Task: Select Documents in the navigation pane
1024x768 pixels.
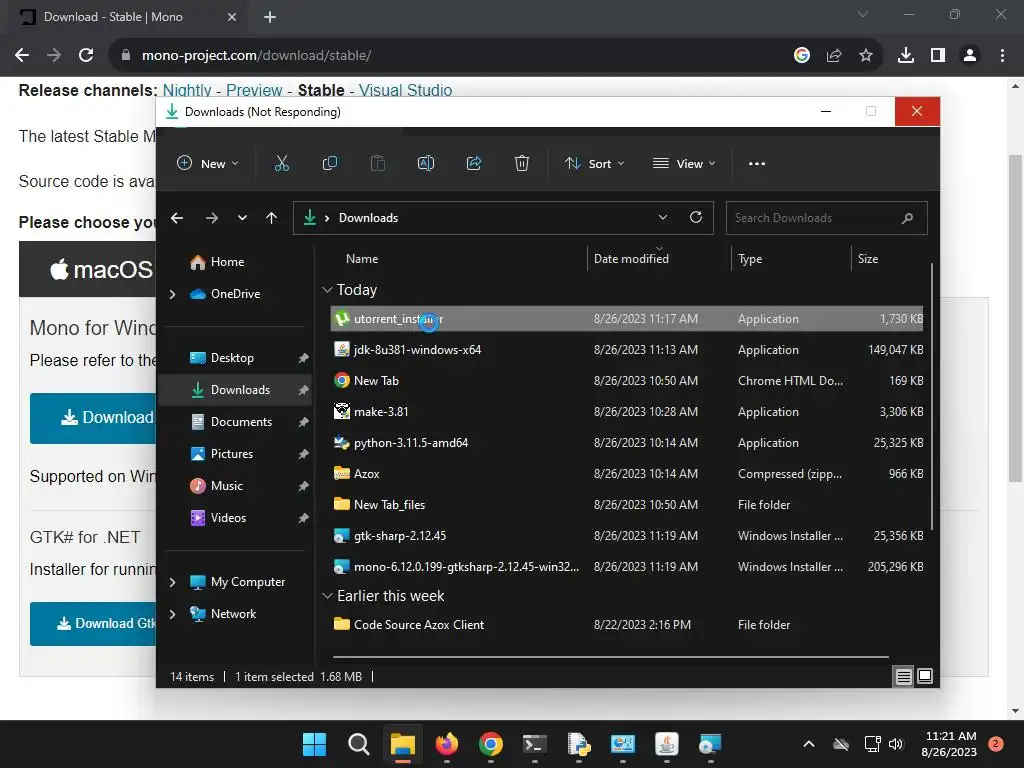Action: click(x=240, y=422)
